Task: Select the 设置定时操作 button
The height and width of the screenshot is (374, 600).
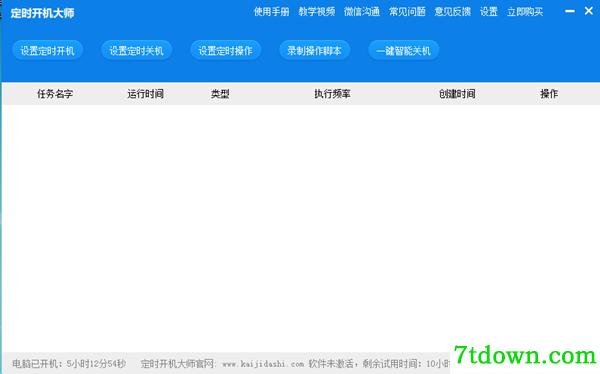Action: point(225,51)
